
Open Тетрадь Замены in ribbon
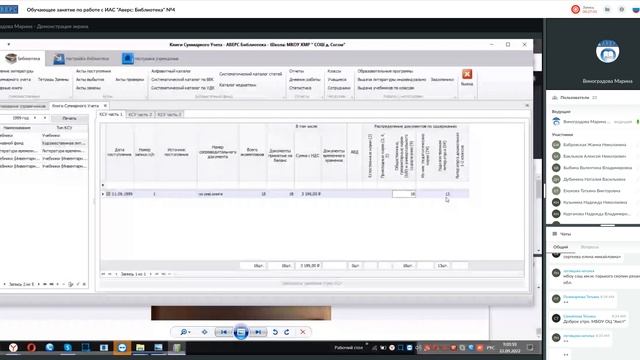(x=53, y=80)
